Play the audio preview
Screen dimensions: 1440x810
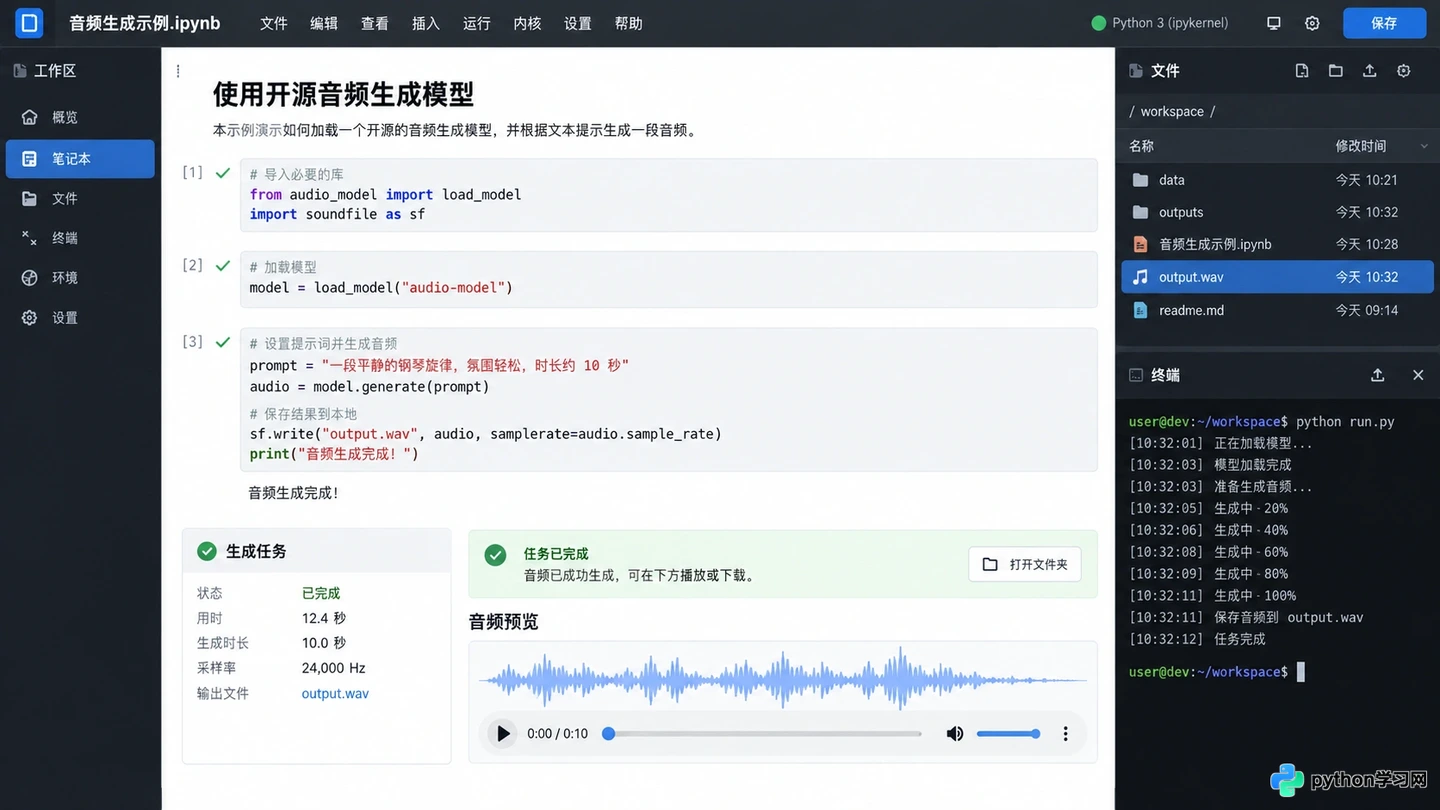(x=503, y=734)
